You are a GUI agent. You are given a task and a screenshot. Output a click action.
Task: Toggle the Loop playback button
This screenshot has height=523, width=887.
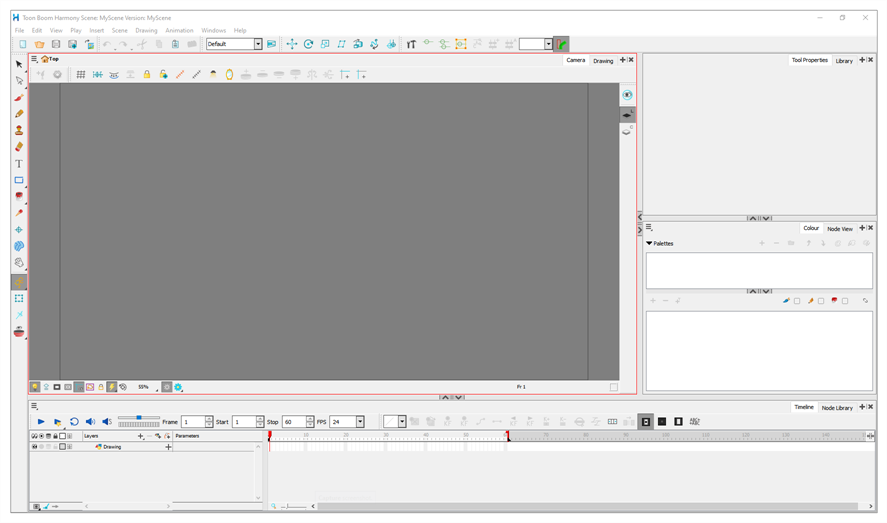(74, 422)
